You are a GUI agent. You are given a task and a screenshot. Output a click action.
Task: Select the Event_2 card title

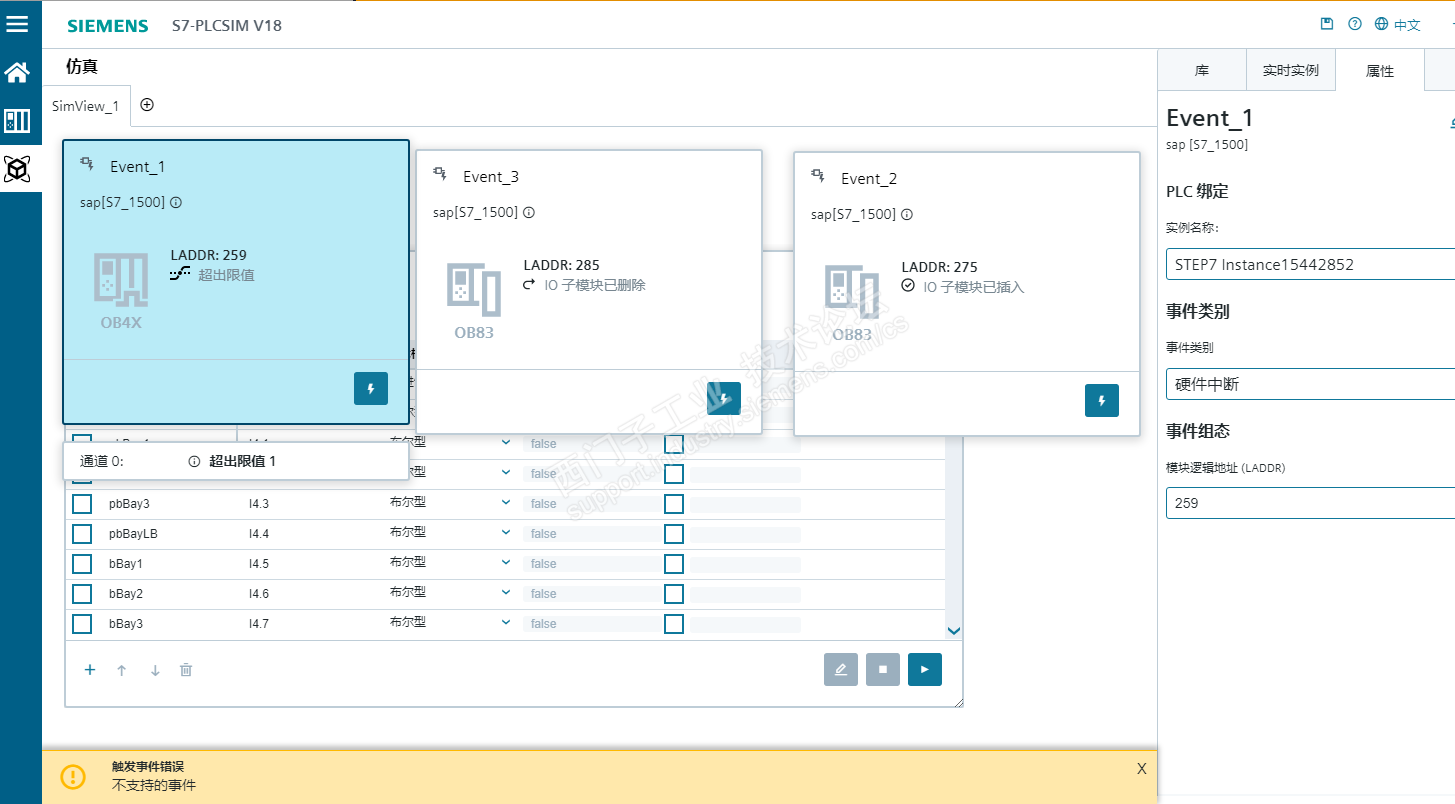[869, 179]
